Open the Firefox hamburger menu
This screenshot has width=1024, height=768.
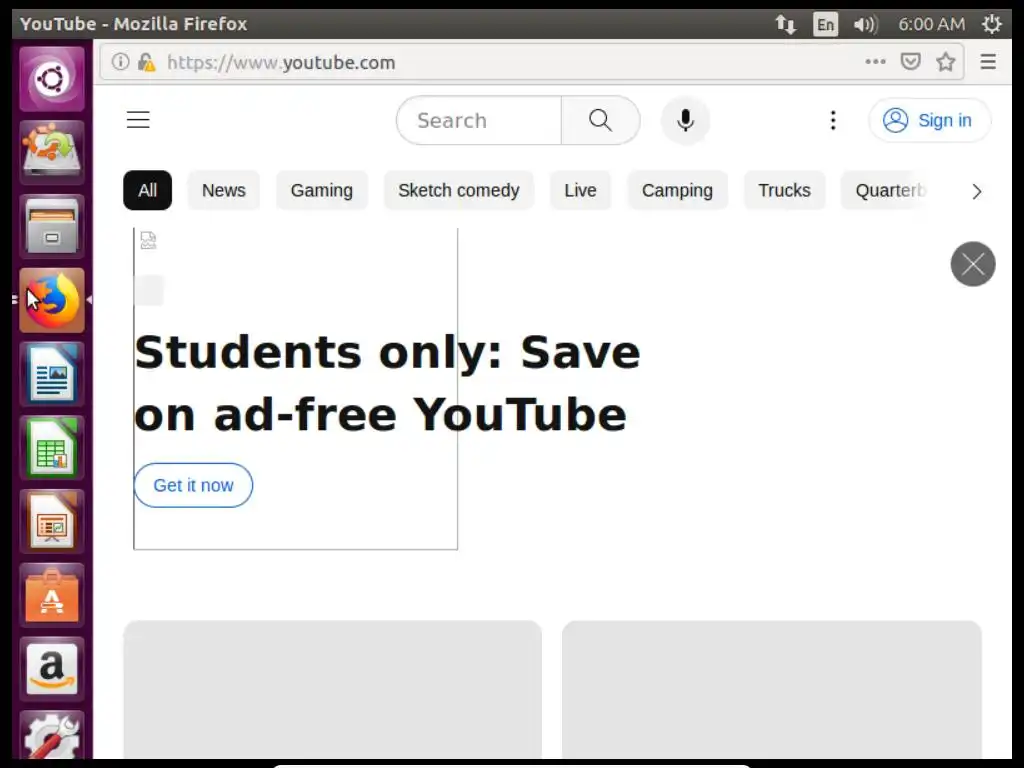[x=988, y=62]
